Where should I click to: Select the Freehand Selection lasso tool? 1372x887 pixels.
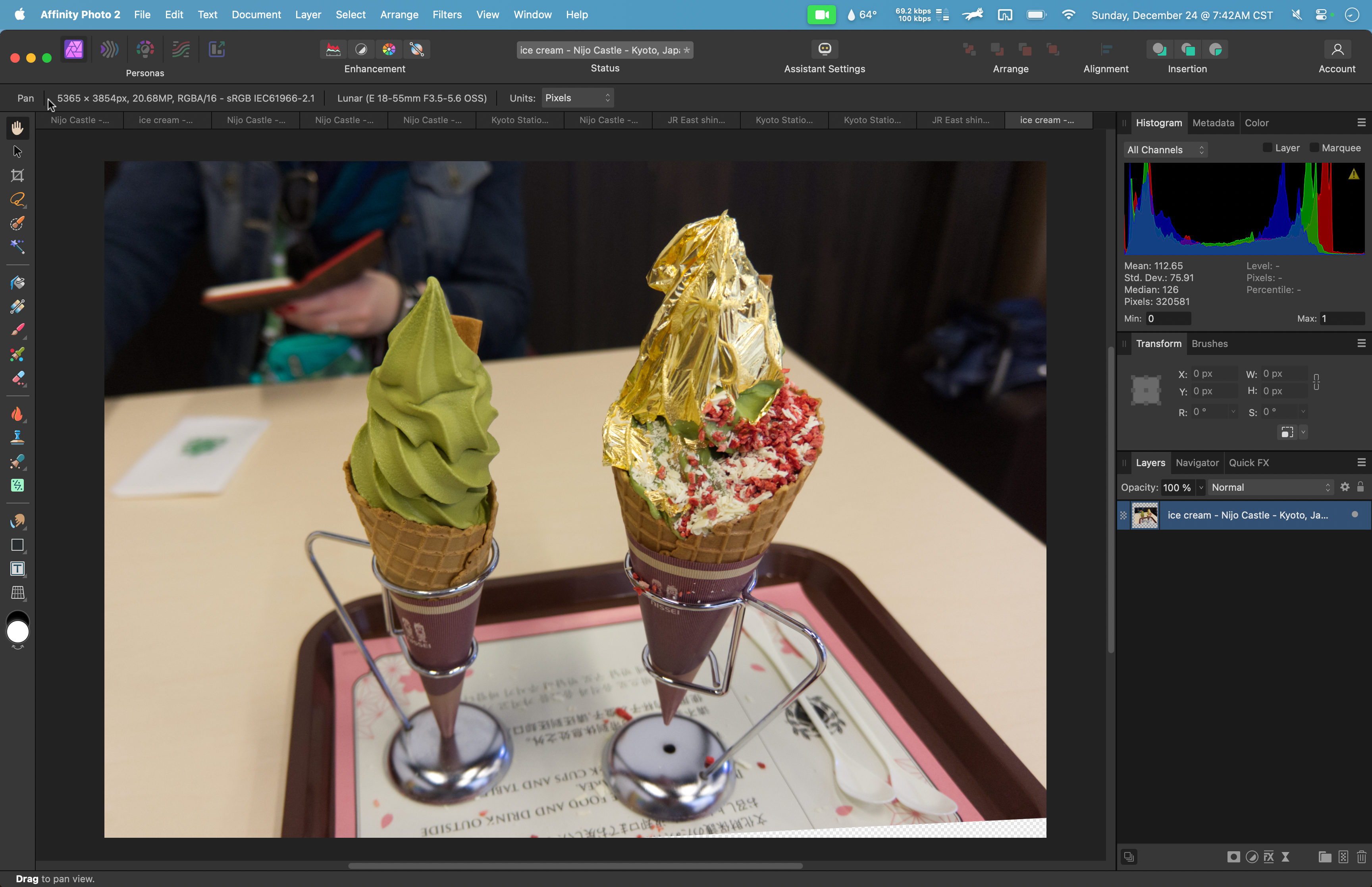(x=17, y=199)
